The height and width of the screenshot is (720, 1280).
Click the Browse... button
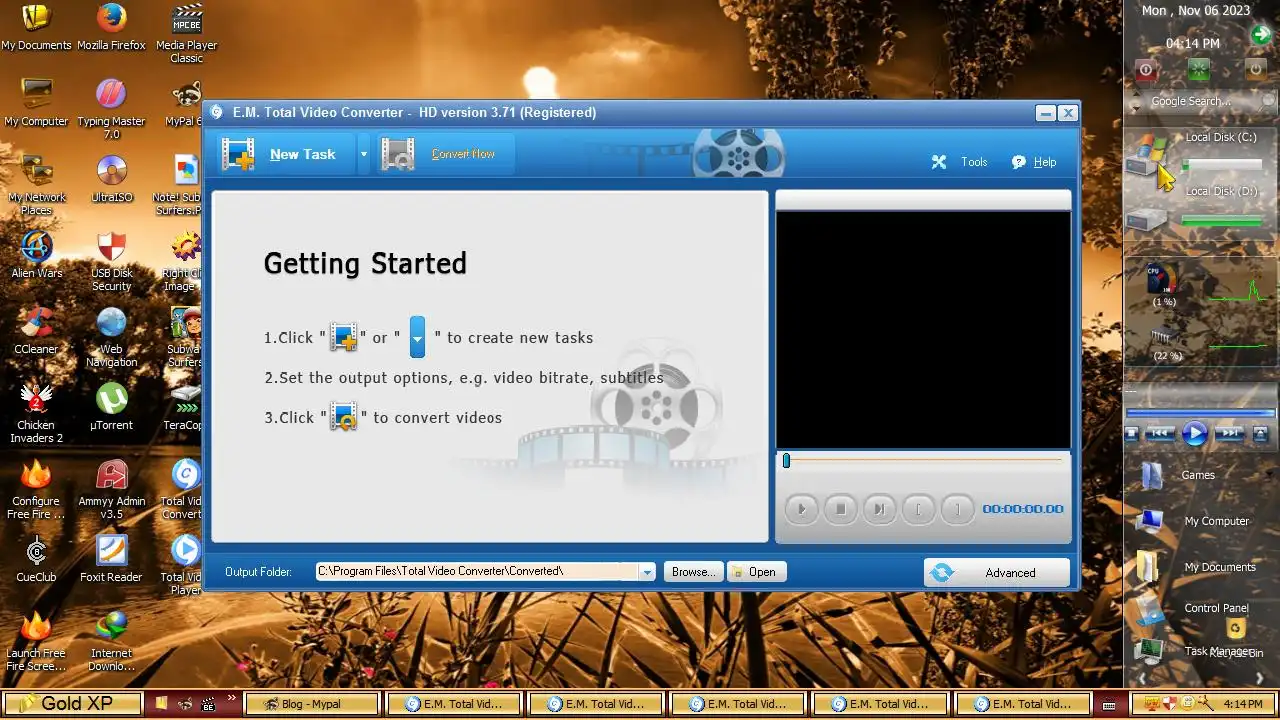pos(693,572)
